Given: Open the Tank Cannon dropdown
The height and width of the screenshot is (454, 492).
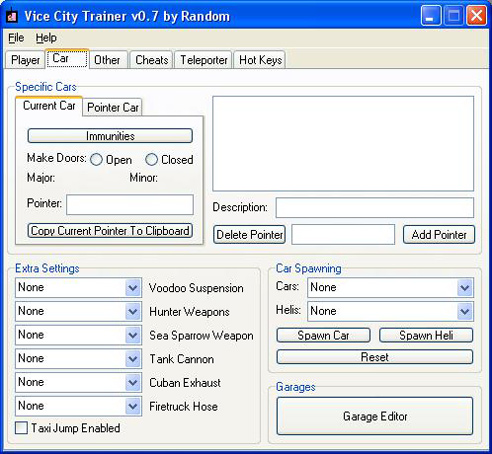Looking at the screenshot, I should tap(78, 359).
